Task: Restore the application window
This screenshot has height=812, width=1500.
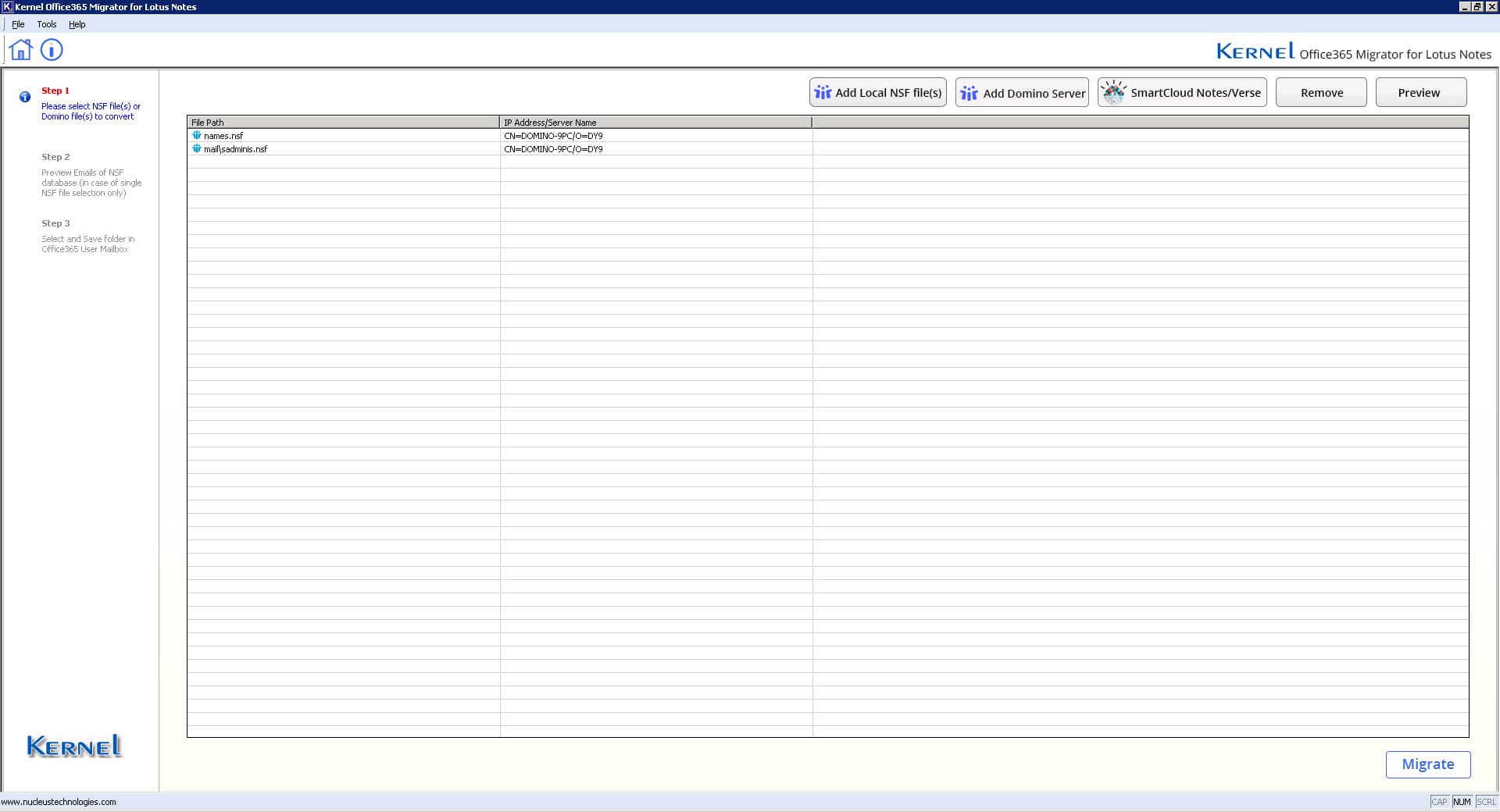Action: point(1477,7)
